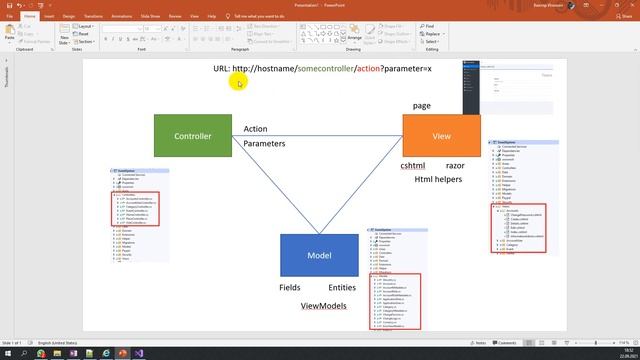This screenshot has height=360, width=640.
Task: Toggle Bold formatting
Action: [106, 39]
